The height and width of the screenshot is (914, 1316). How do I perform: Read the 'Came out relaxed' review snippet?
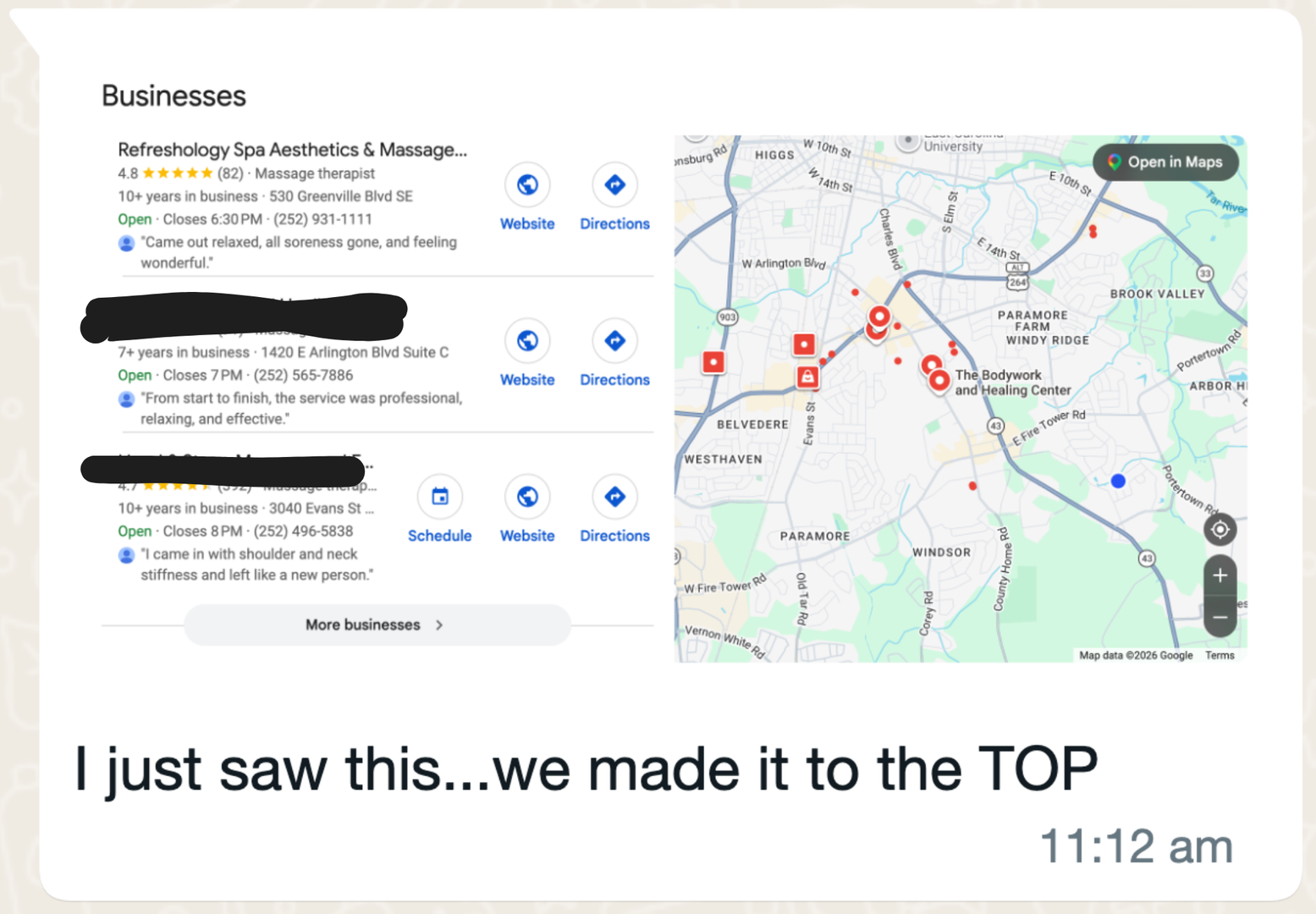(x=298, y=252)
